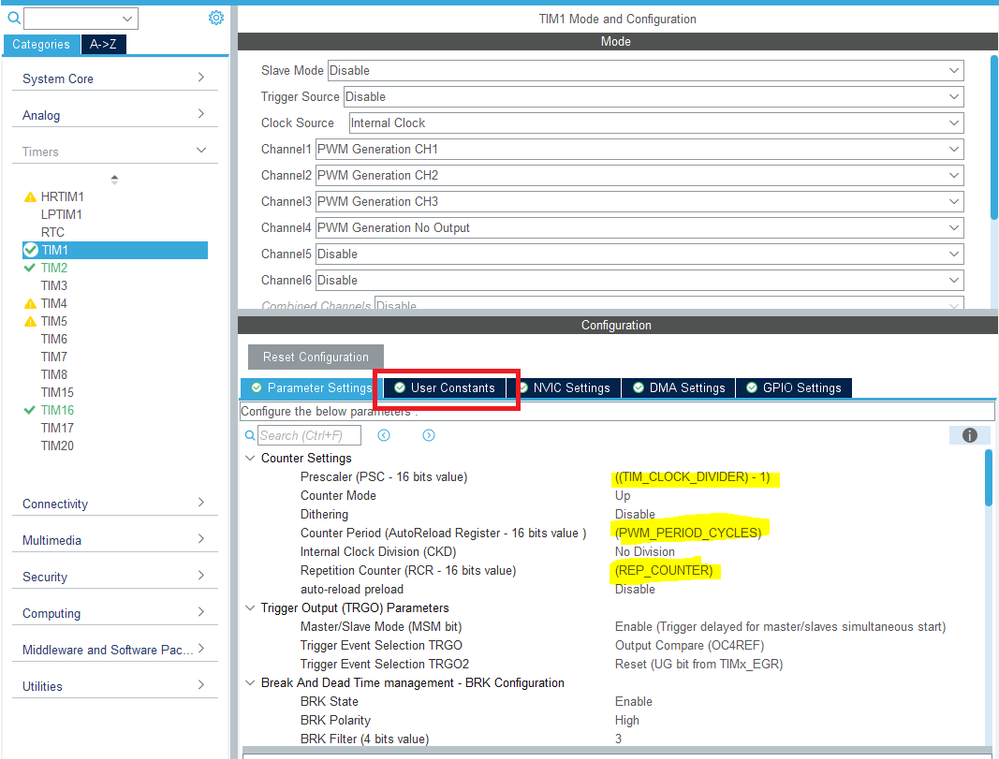Open the Channel3 dropdown
Image resolution: width=999 pixels, height=759 pixels.
pos(640,201)
